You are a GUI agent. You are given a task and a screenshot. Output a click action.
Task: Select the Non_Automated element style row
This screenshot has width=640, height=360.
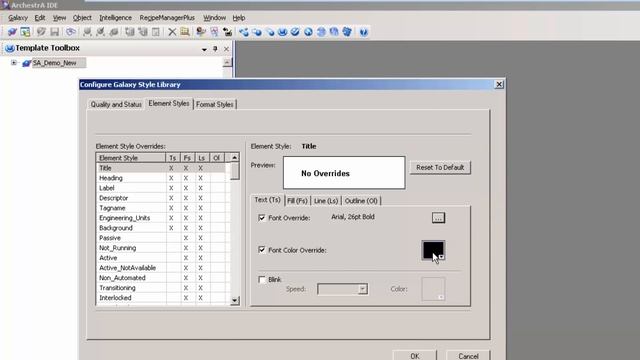coord(160,278)
